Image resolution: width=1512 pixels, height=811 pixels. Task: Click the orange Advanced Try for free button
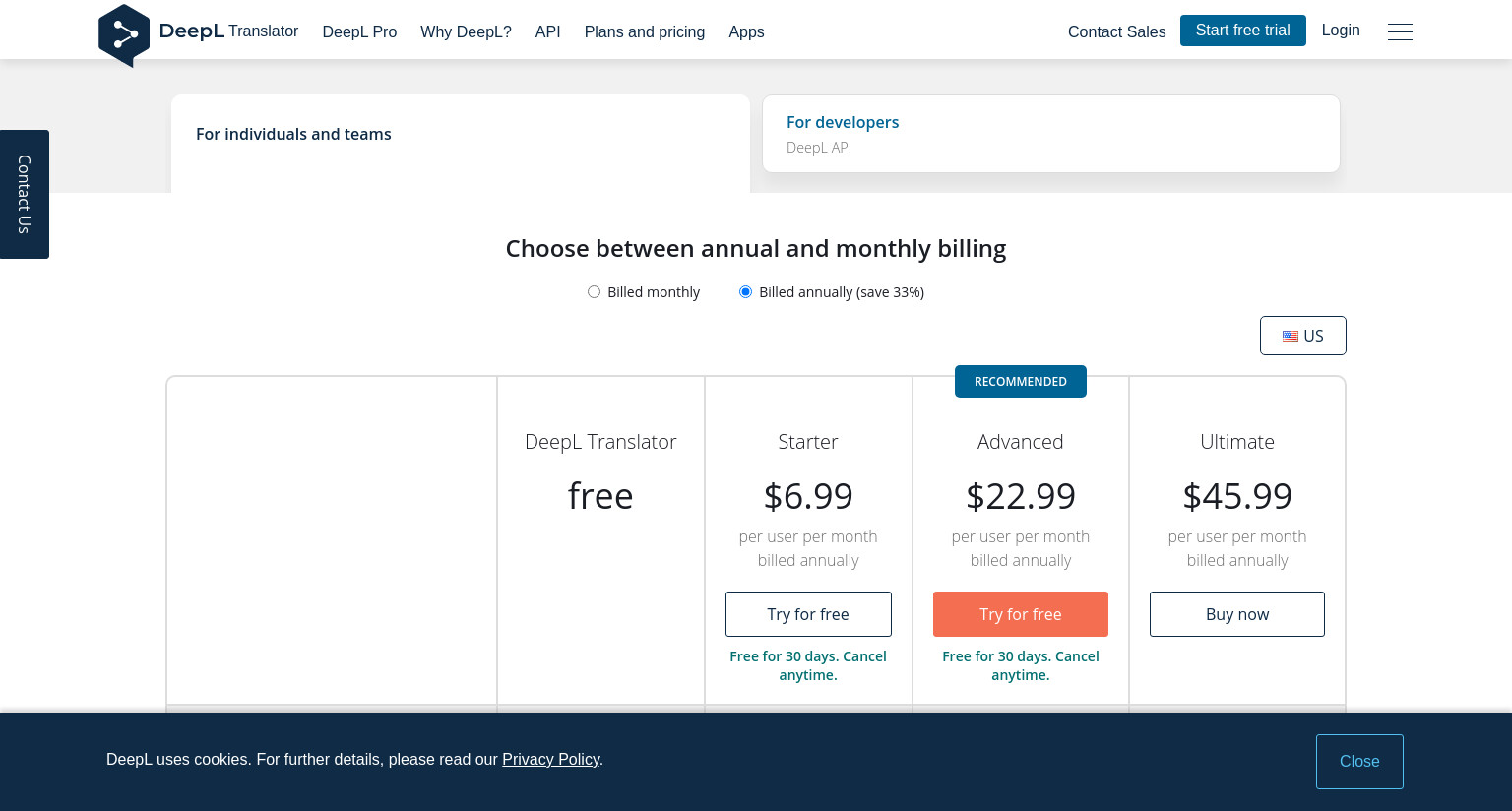point(1021,614)
